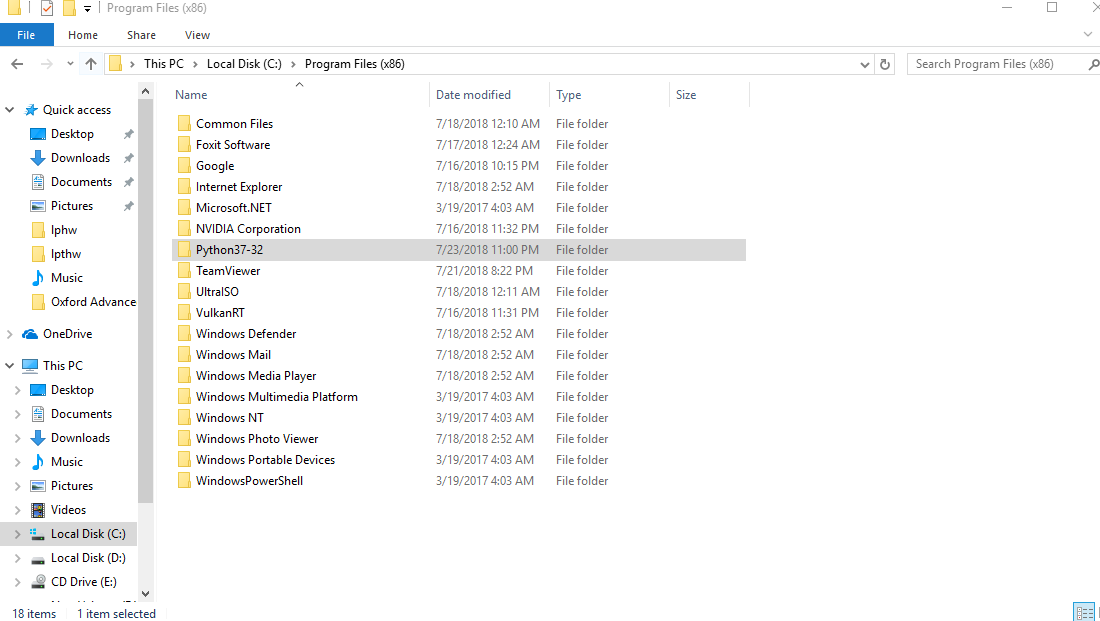Screen dimensions: 1100x621
Task: Collapse the This PC tree node
Action: click(10, 366)
